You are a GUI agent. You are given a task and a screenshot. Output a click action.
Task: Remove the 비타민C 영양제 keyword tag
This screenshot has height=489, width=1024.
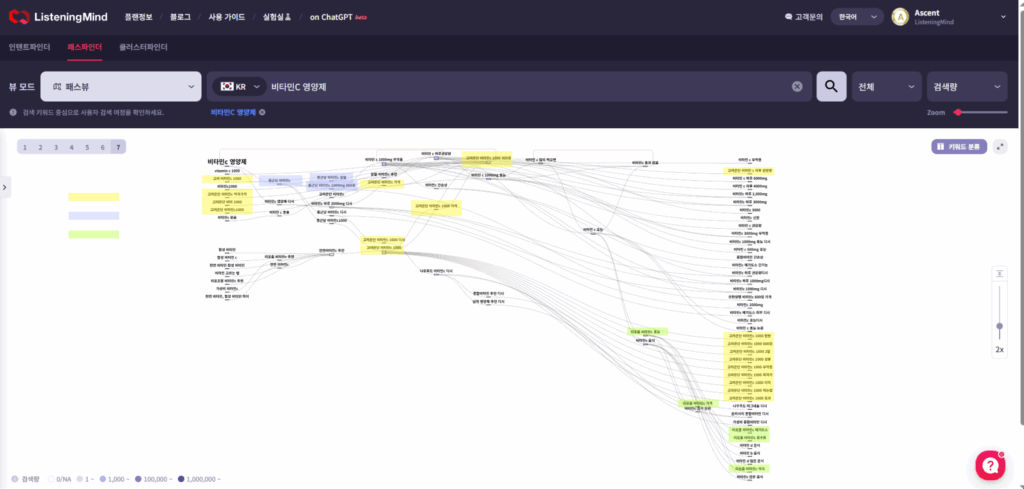pos(262,112)
